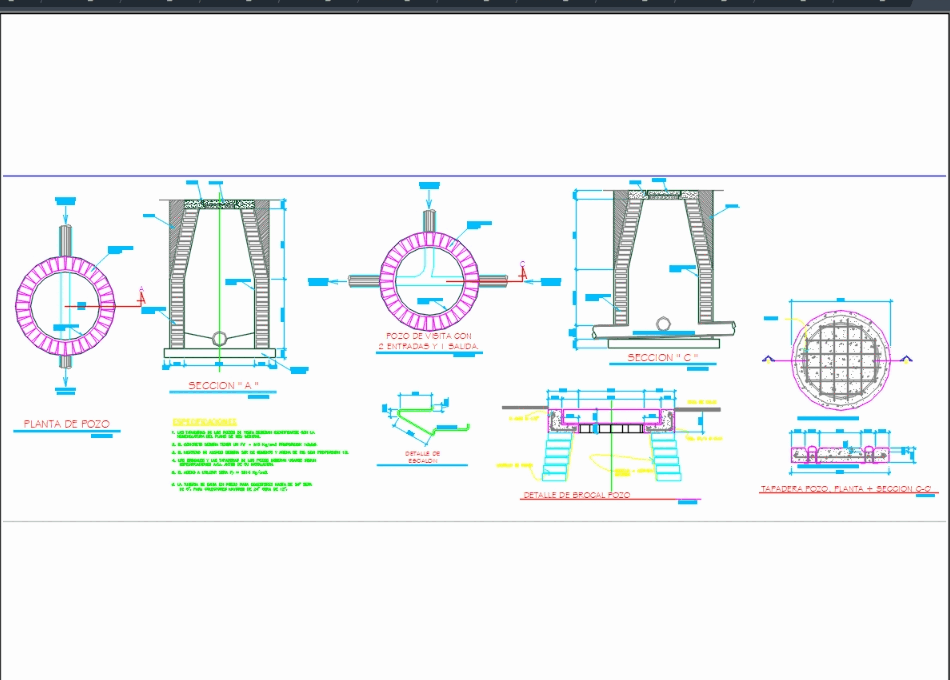Click the Detalle de Brocal Pozo title
This screenshot has height=680, width=950.
[x=578, y=493]
